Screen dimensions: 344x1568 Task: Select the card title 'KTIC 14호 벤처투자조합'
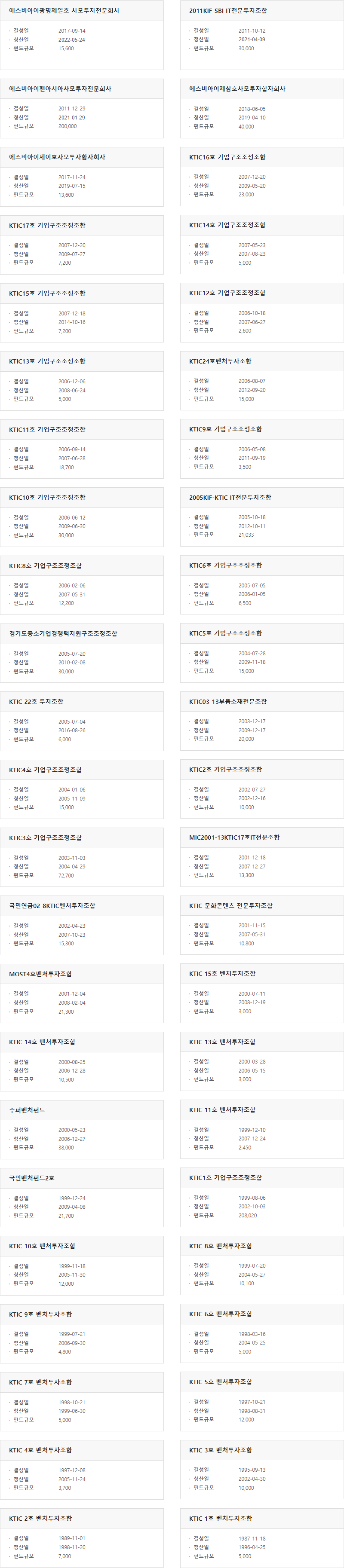click(42, 1042)
